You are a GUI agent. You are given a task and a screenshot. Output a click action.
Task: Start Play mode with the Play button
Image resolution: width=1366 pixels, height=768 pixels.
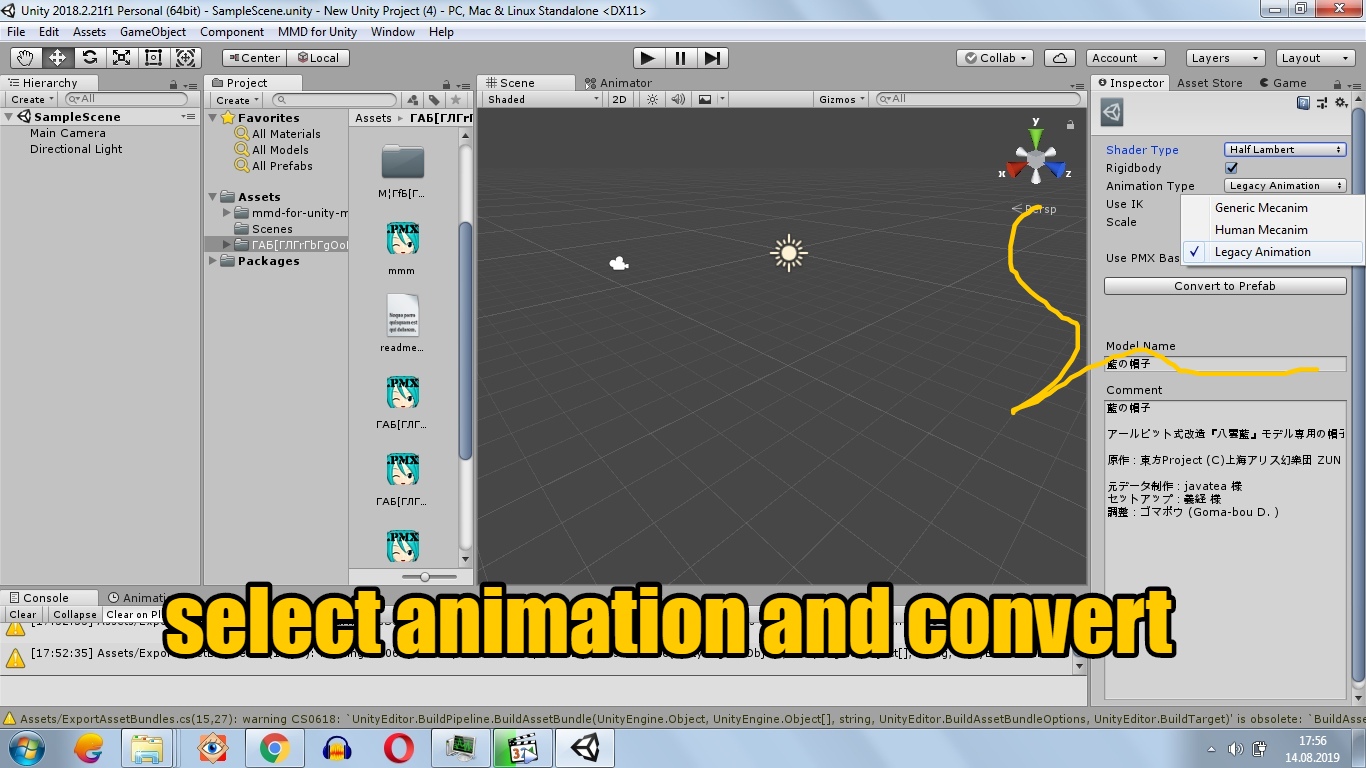(648, 58)
